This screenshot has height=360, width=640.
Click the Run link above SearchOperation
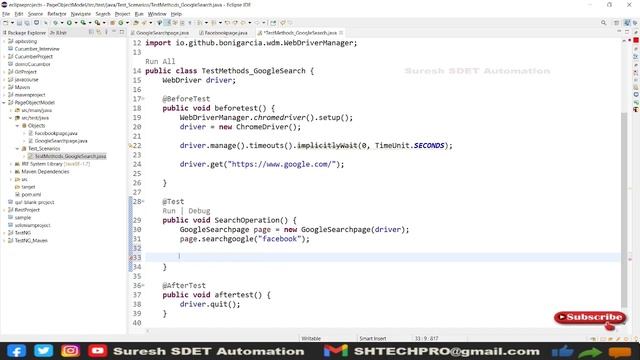point(169,211)
